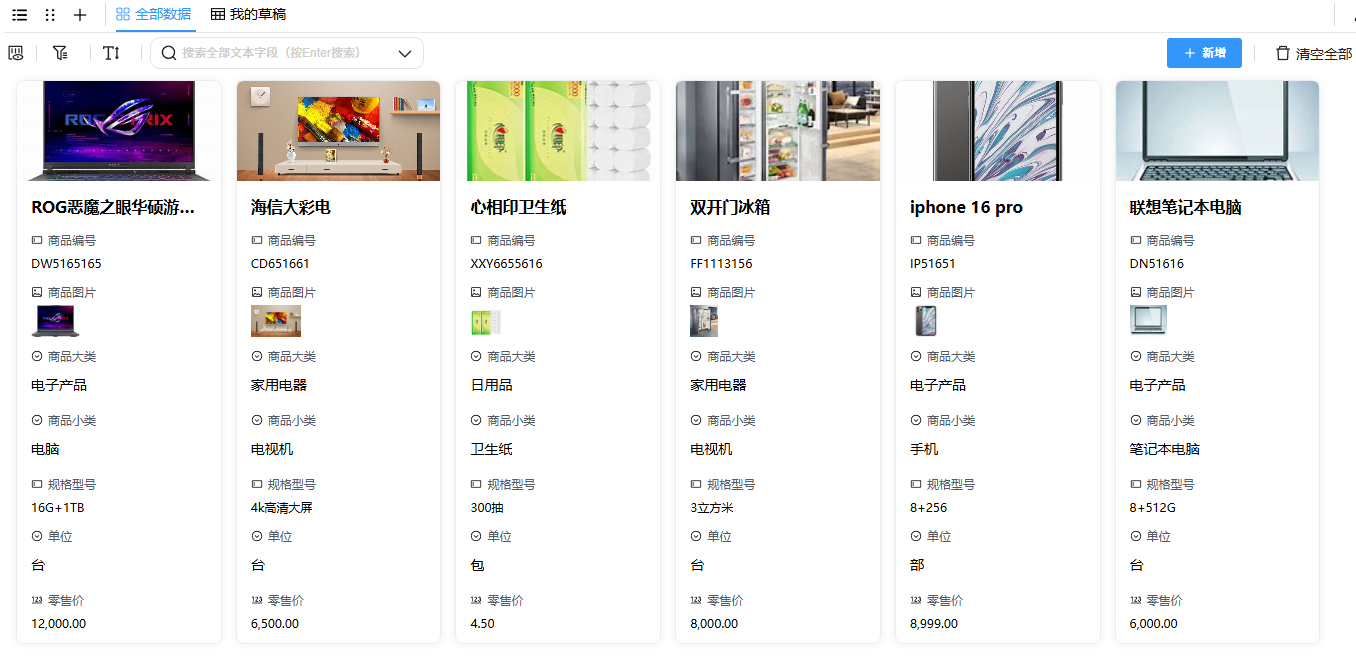Click the iphone 16 pro card title
This screenshot has height=660, width=1356.
(966, 208)
